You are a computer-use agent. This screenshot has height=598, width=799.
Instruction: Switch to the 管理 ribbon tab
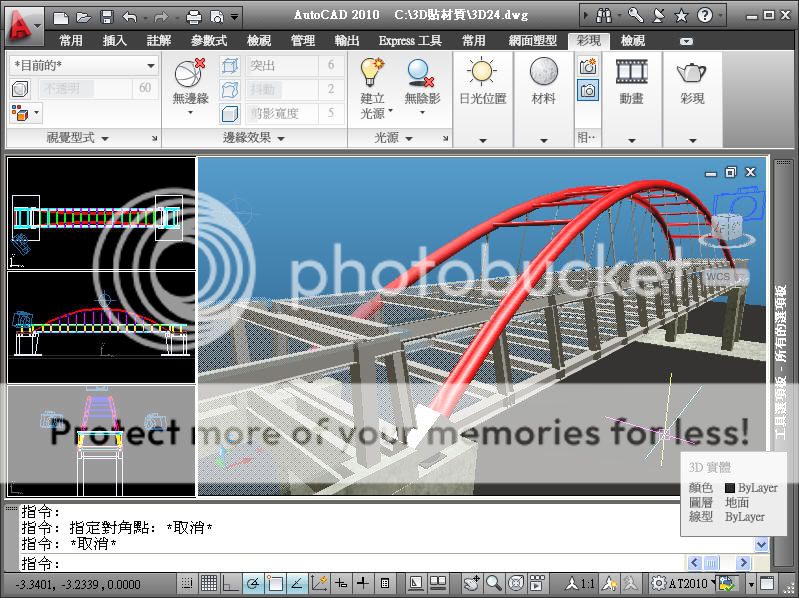pyautogui.click(x=303, y=41)
